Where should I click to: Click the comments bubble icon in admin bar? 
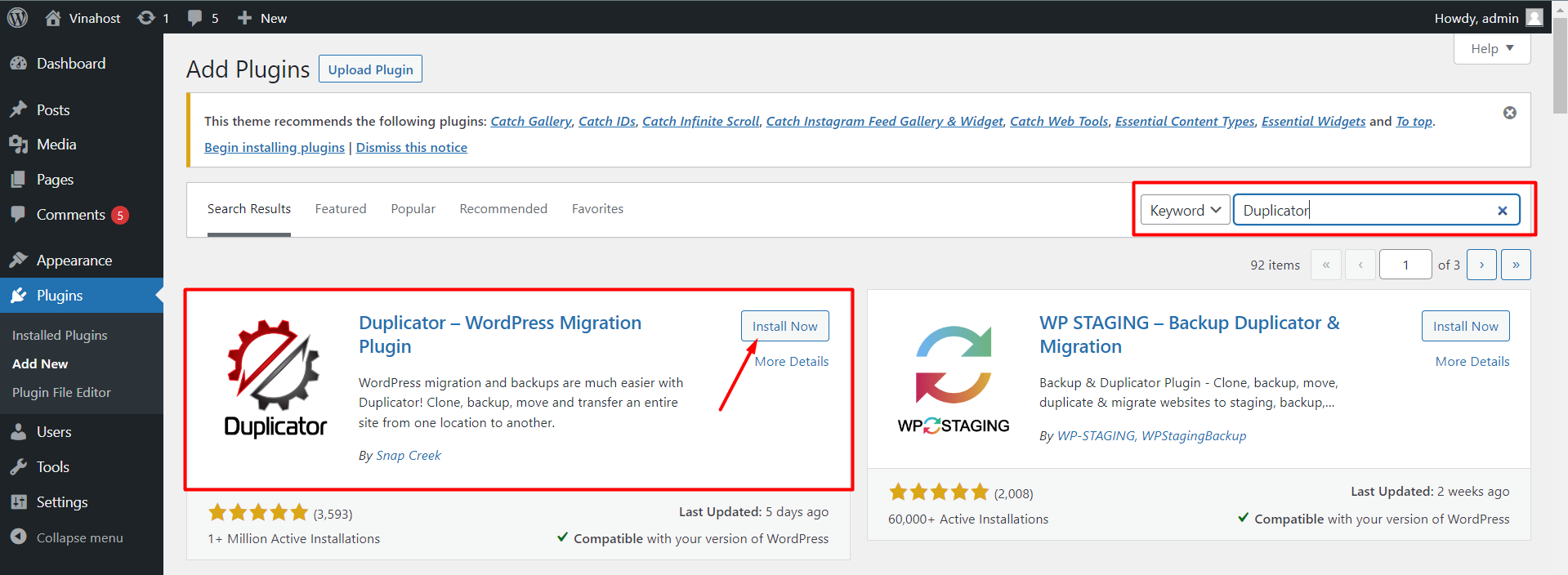pyautogui.click(x=194, y=17)
